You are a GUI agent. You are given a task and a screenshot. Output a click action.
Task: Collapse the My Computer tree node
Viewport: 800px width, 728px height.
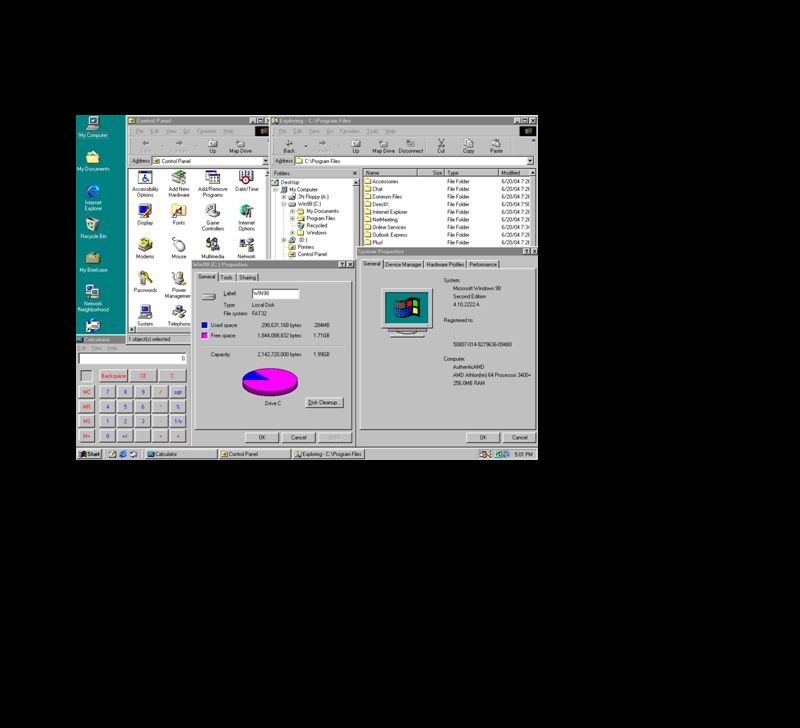(276, 190)
